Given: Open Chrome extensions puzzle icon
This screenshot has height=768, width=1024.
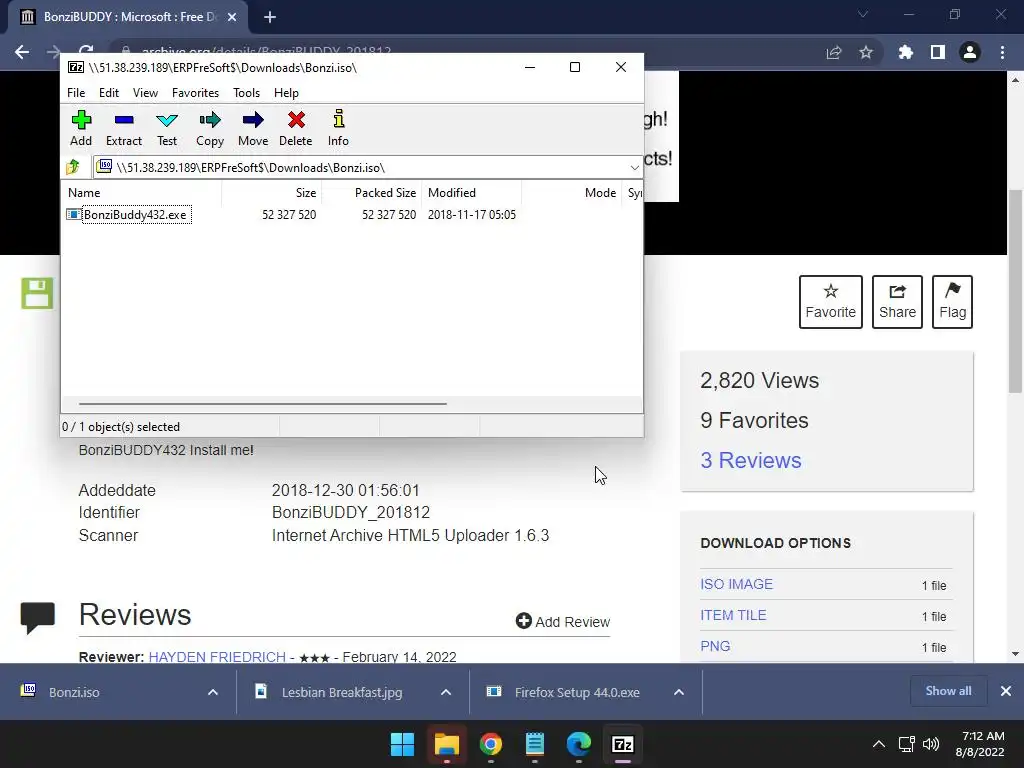Looking at the screenshot, I should (906, 52).
